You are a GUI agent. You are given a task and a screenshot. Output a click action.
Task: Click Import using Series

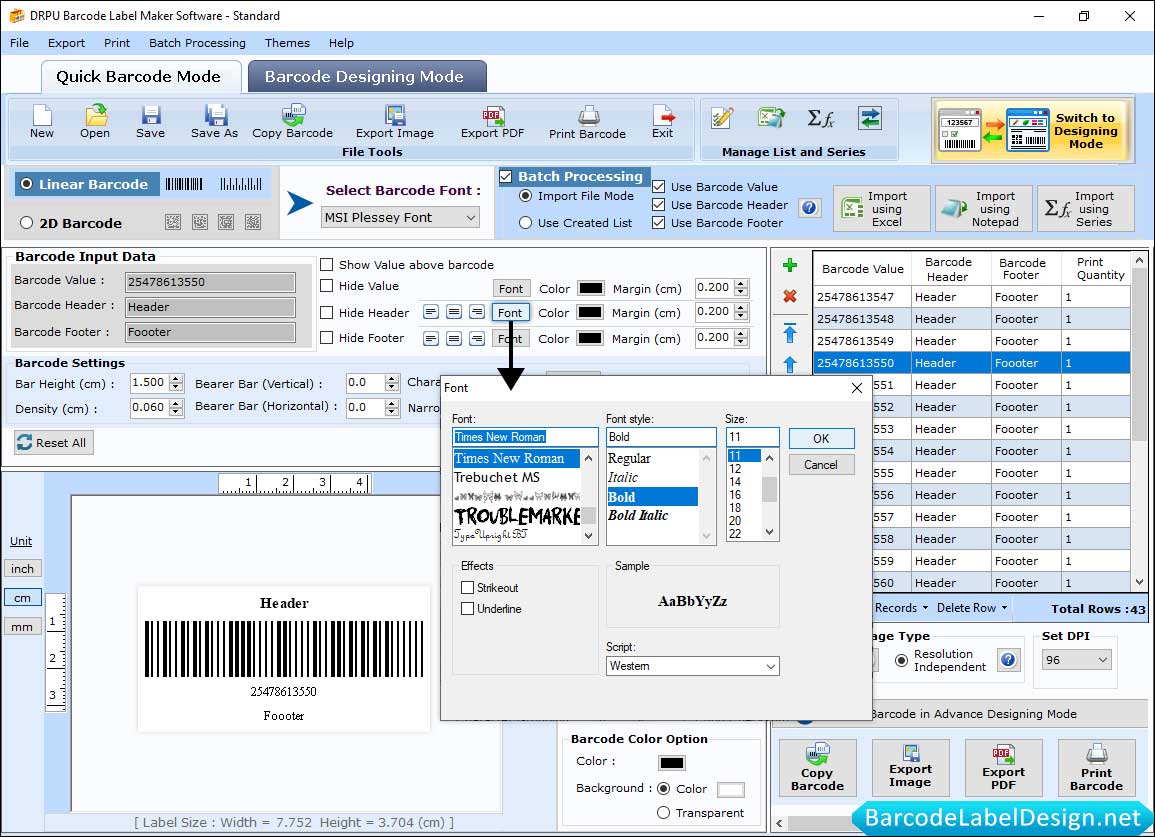(1086, 209)
